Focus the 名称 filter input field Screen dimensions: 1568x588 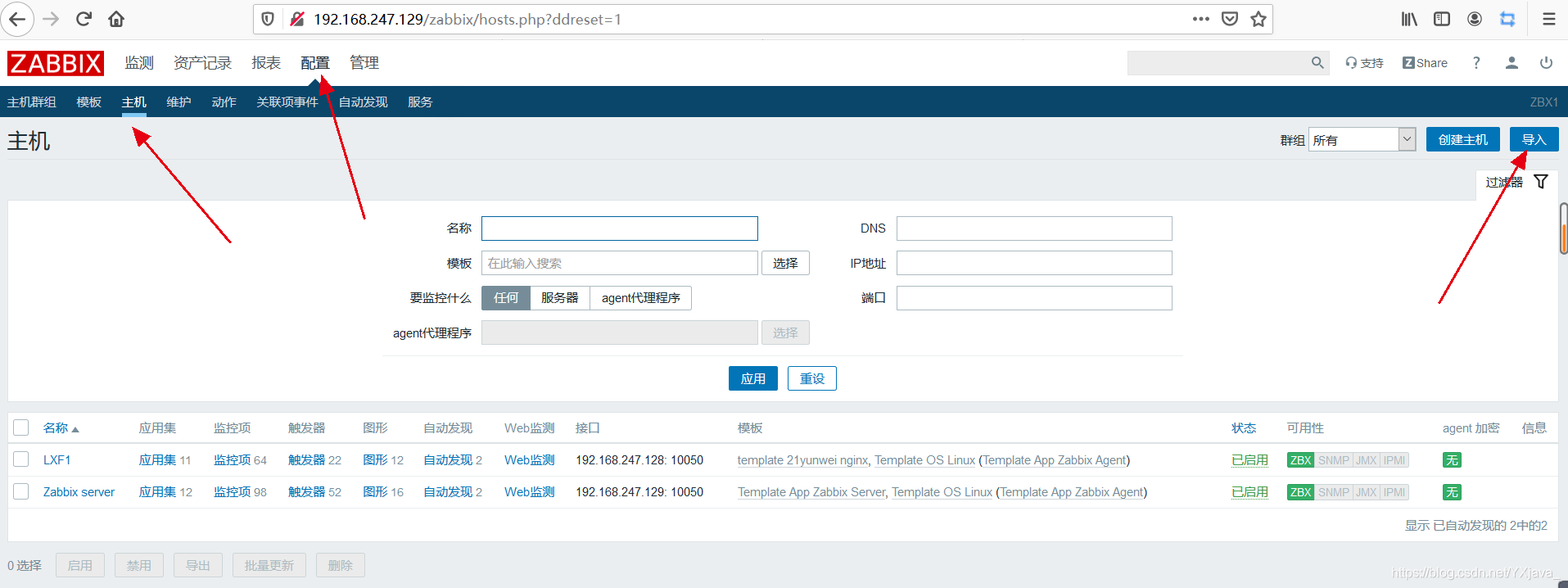[x=620, y=228]
